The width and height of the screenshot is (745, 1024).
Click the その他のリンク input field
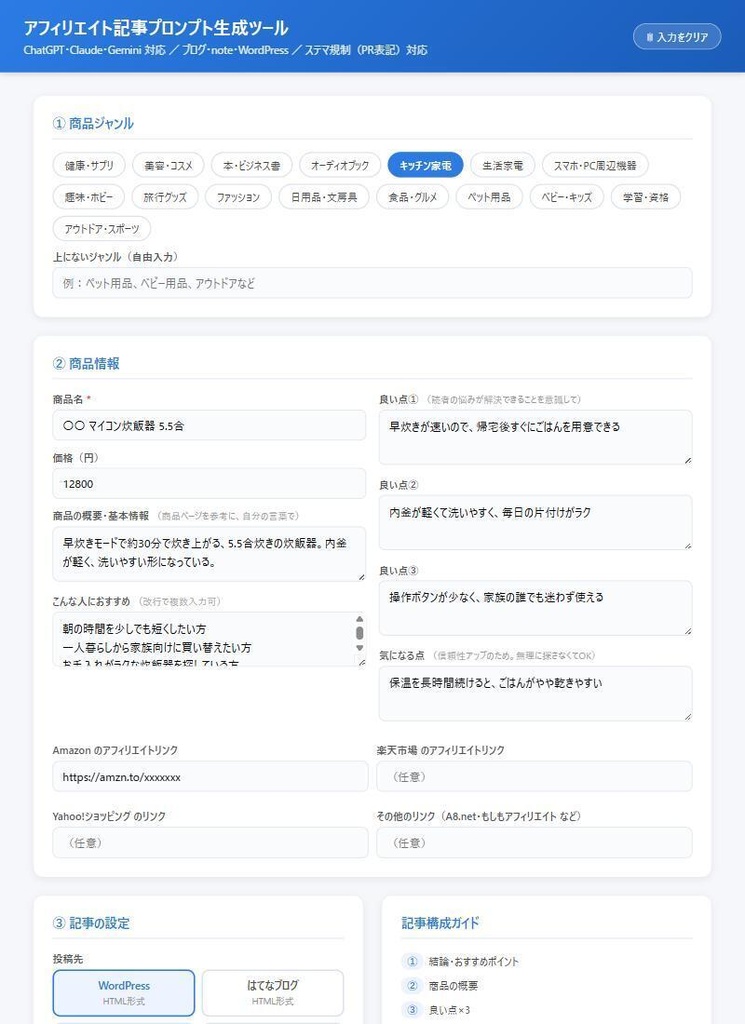(534, 842)
